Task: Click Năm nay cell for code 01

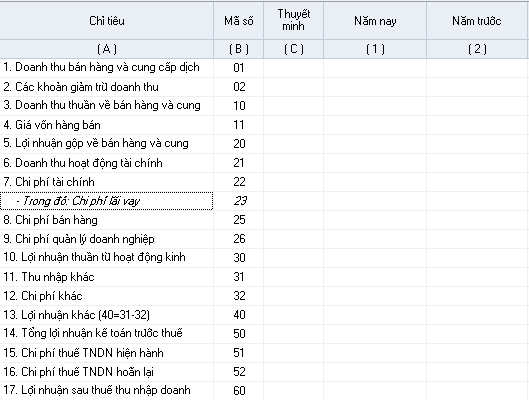Action: 375,68
